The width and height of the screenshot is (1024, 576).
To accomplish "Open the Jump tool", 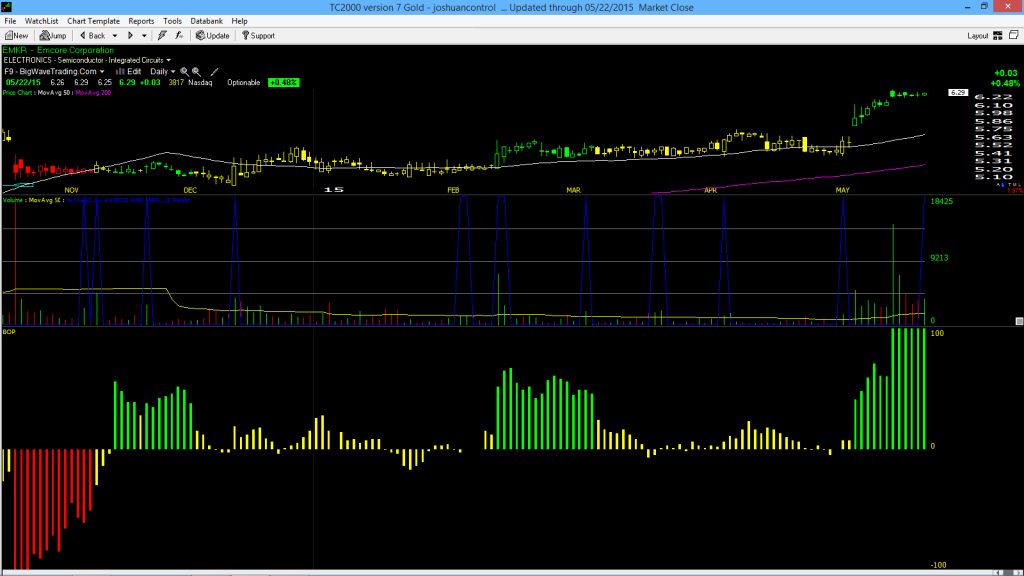I will 53,36.
